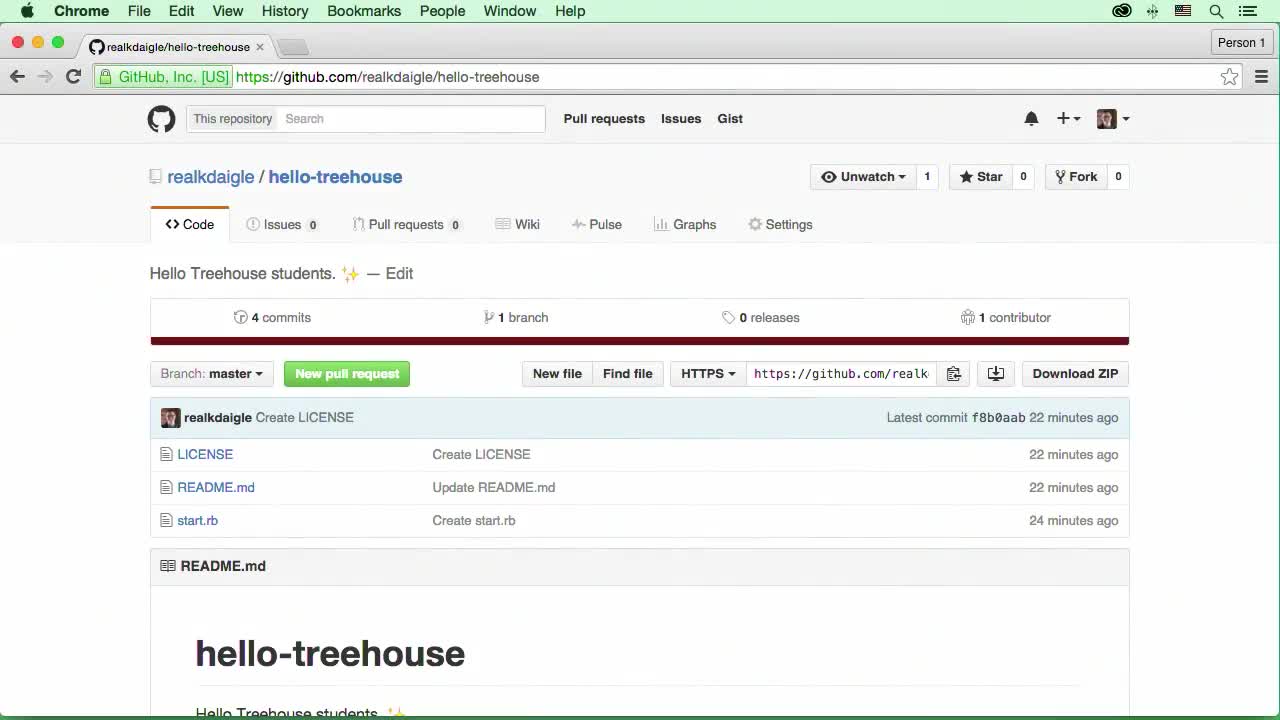1280x720 pixels.
Task: Click the stargazers count 0
Action: pos(1023,177)
